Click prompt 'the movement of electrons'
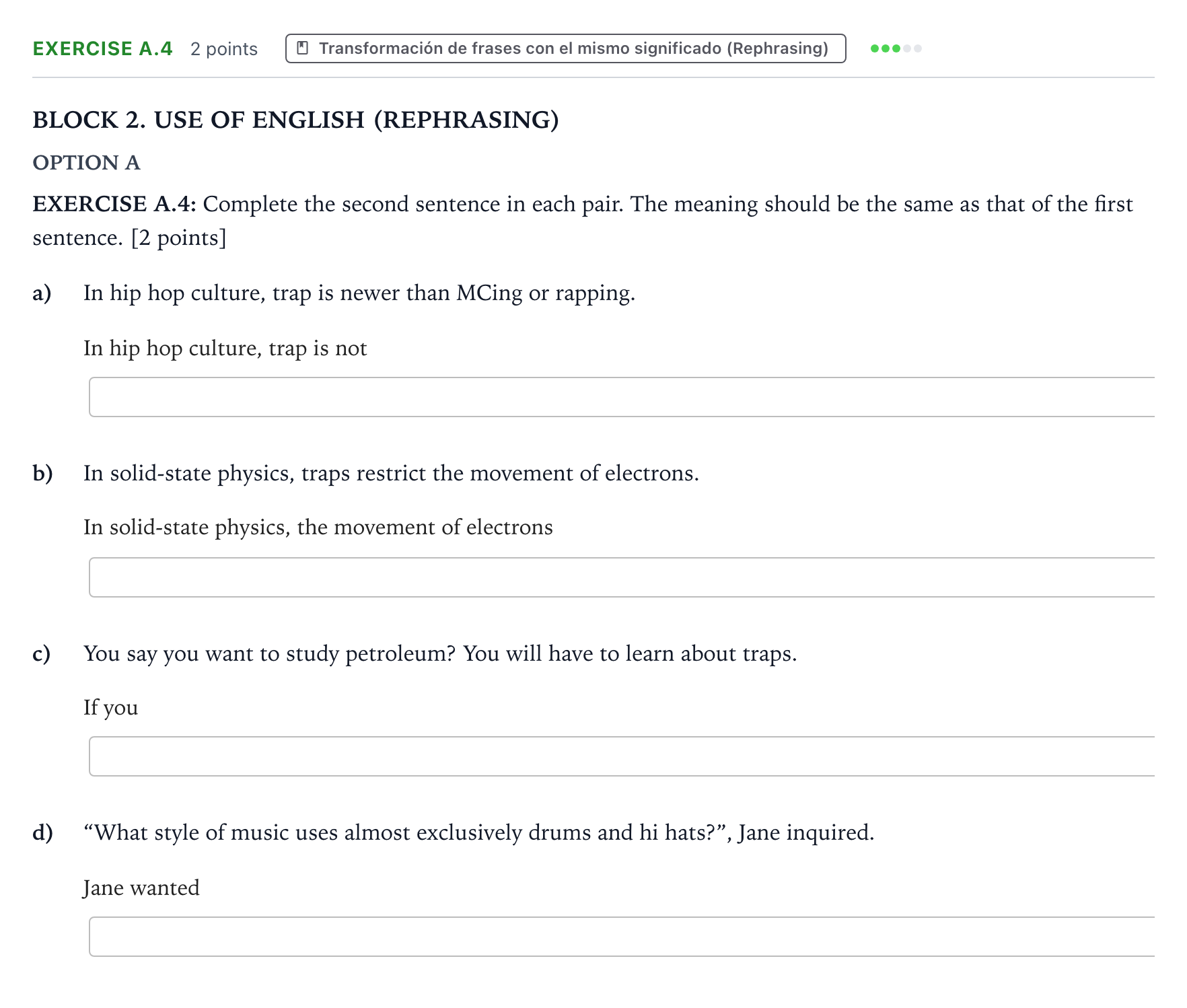Image resolution: width=1187 pixels, height=1008 pixels. pos(425,528)
